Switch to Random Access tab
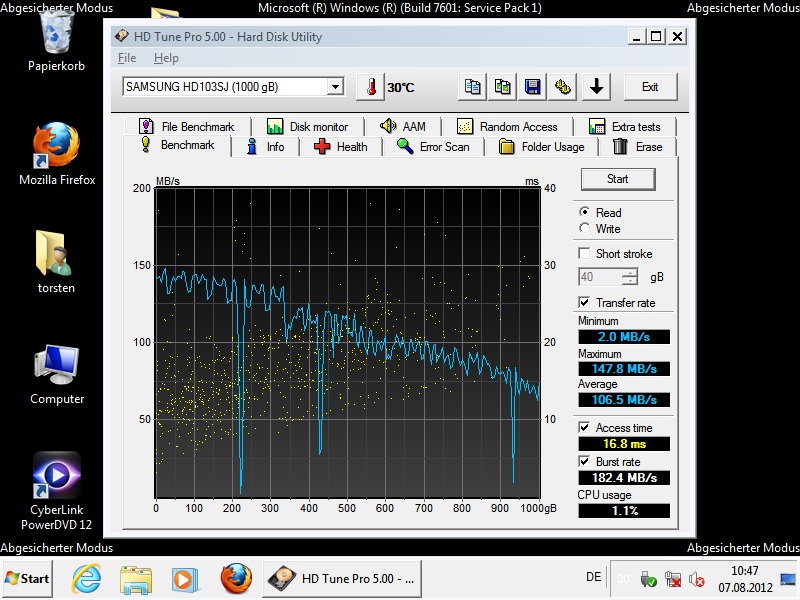 (x=508, y=127)
